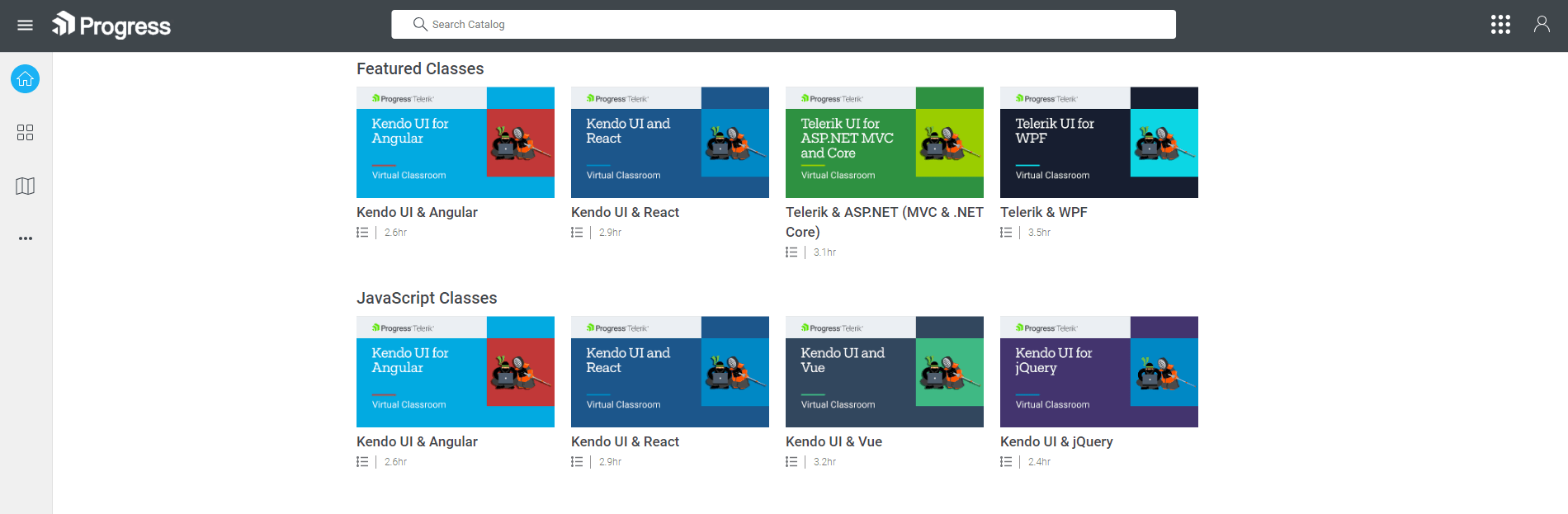1568x514 pixels.
Task: Open the sidebar more options ellipsis
Action: [x=25, y=238]
